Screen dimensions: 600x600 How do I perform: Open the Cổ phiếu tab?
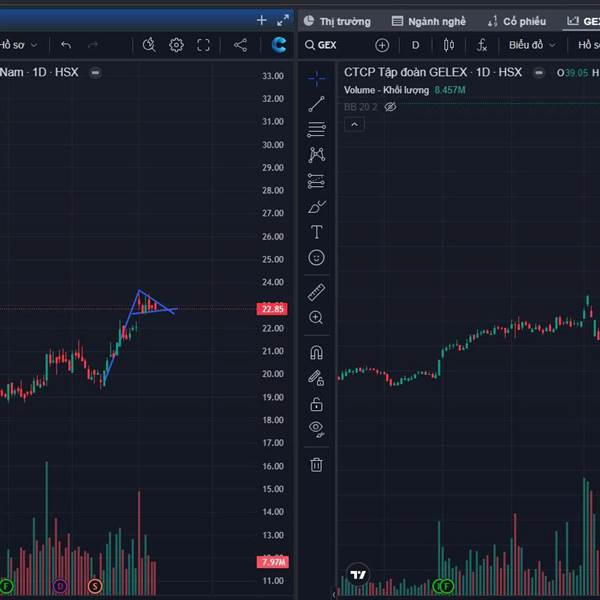click(x=517, y=21)
